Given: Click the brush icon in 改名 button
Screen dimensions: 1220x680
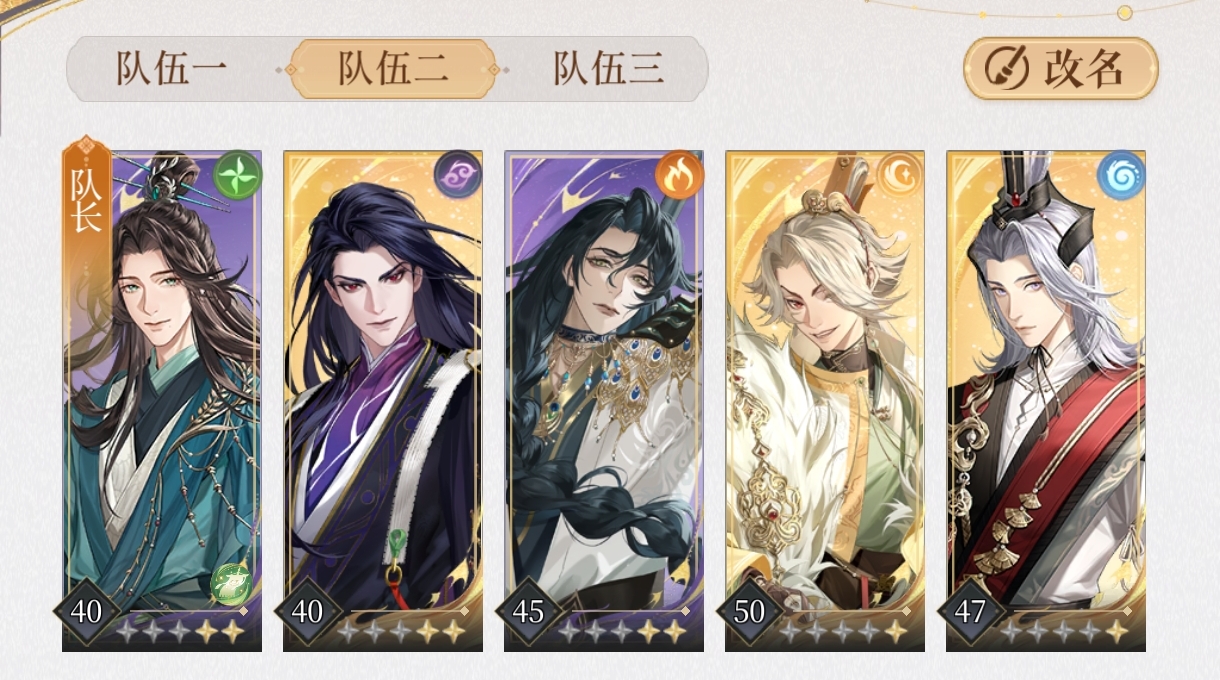Looking at the screenshot, I should tap(1002, 69).
